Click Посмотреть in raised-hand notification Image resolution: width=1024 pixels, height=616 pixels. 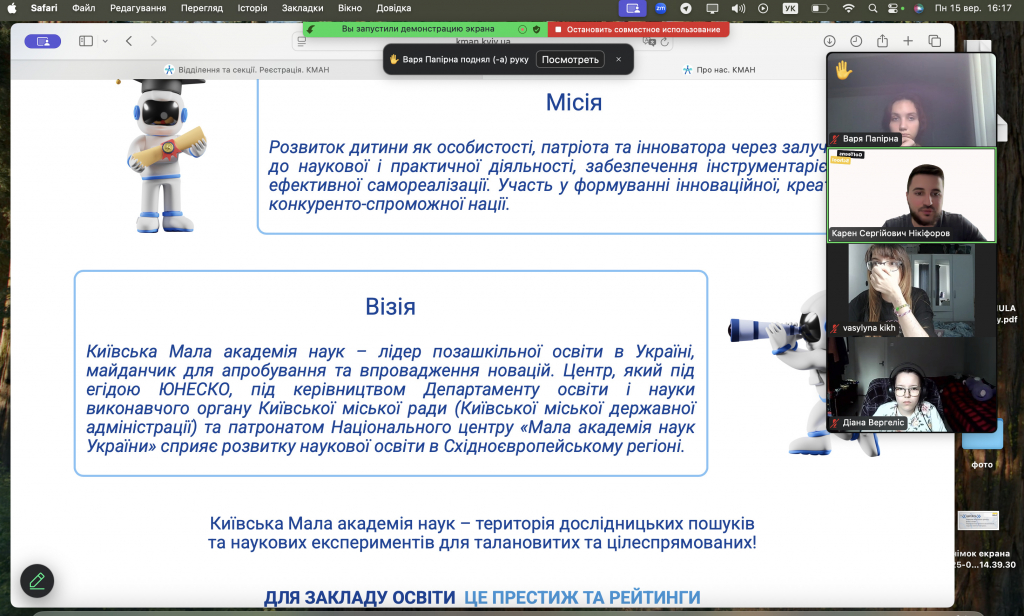click(x=570, y=59)
